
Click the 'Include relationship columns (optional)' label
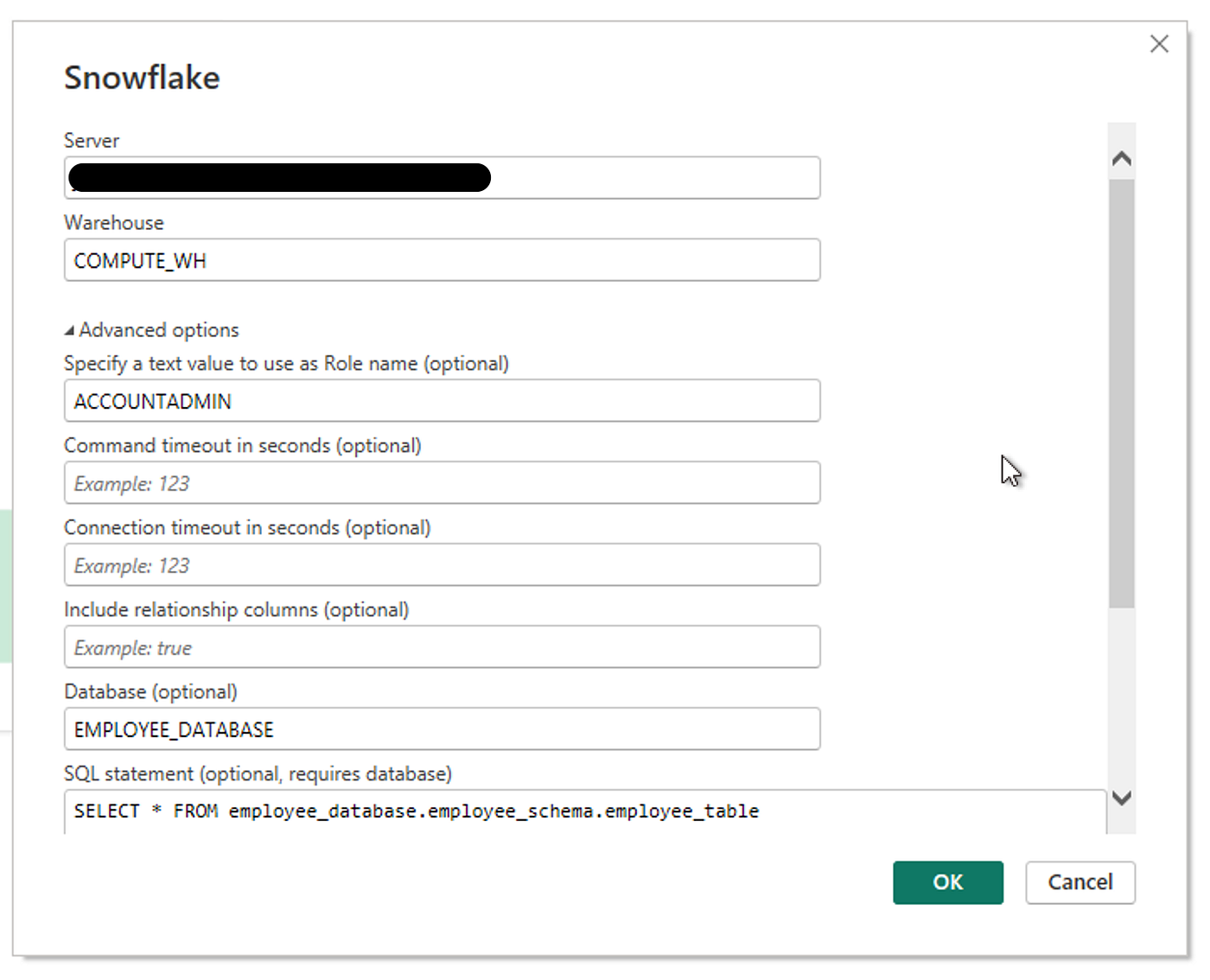click(x=237, y=610)
